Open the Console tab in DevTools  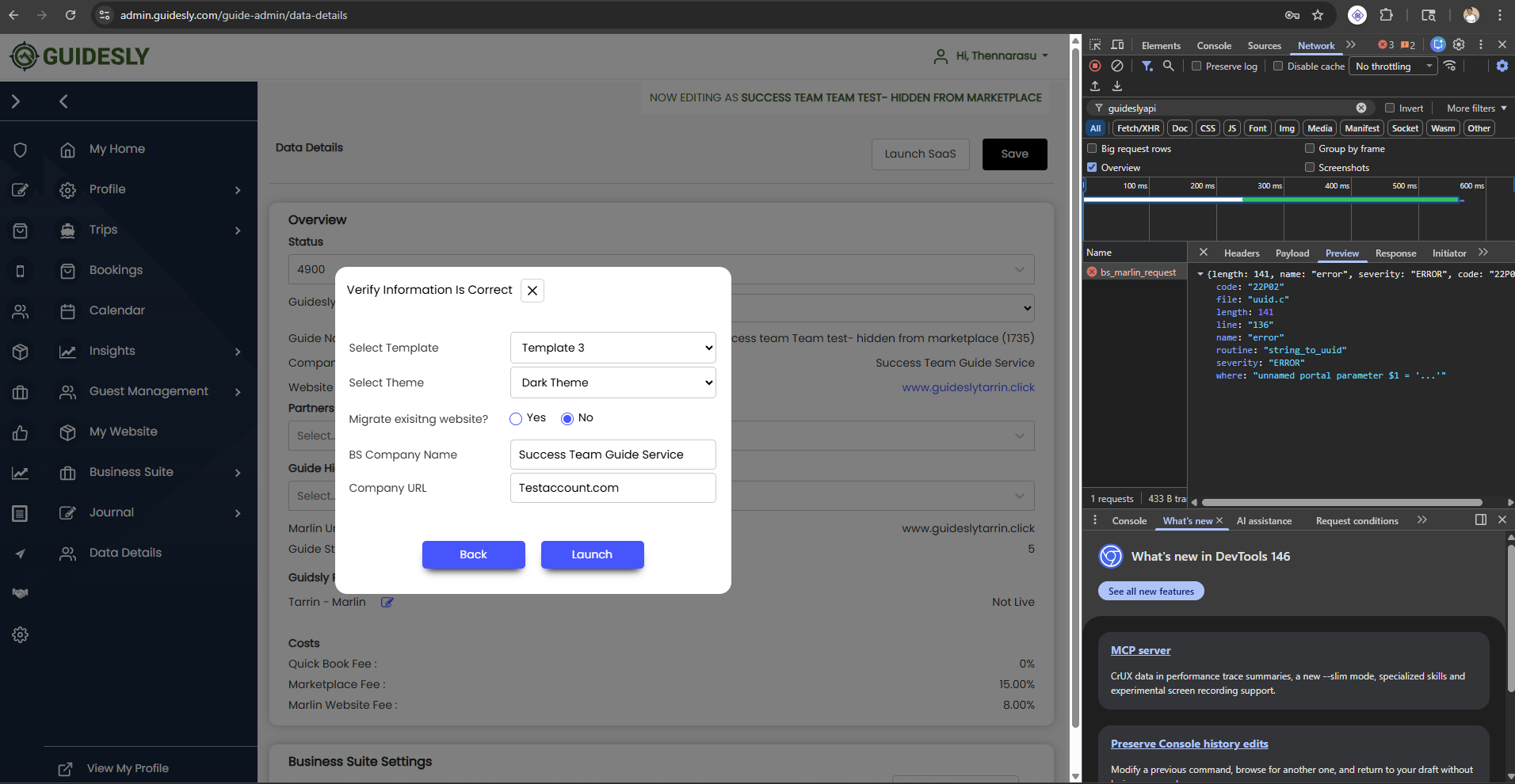coord(1214,46)
